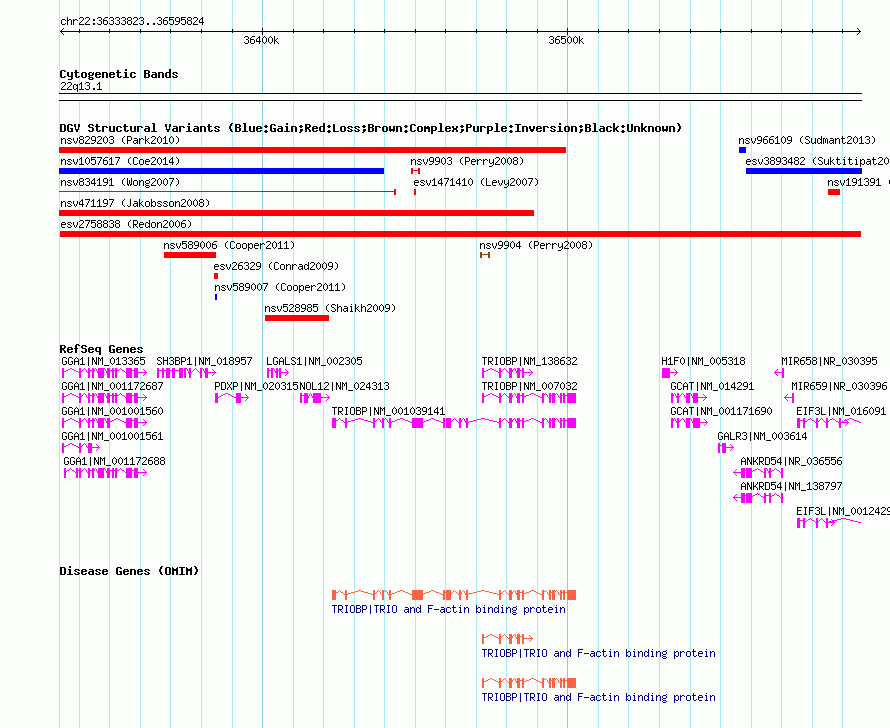Open the RefSeq Genes track heading
Screen dimensions: 890x728
[x=101, y=349]
